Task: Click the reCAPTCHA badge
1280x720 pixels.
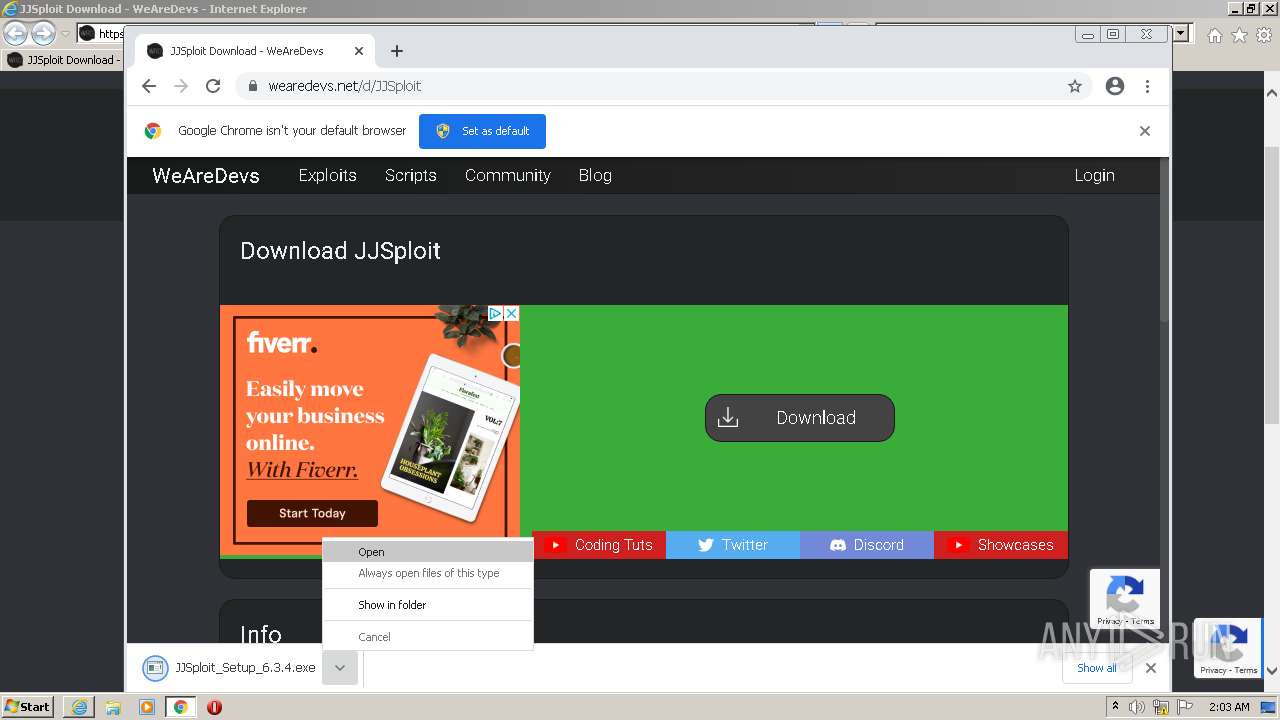Action: (x=1125, y=598)
